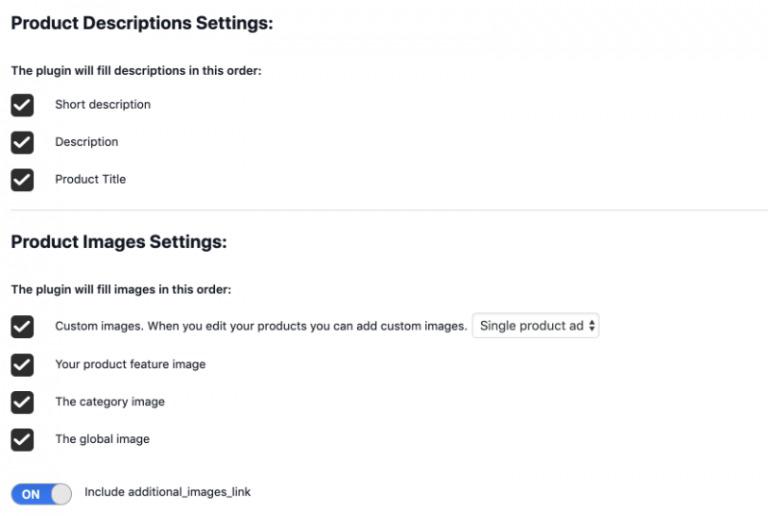Click the Description label text
768x516 pixels.
(87, 142)
